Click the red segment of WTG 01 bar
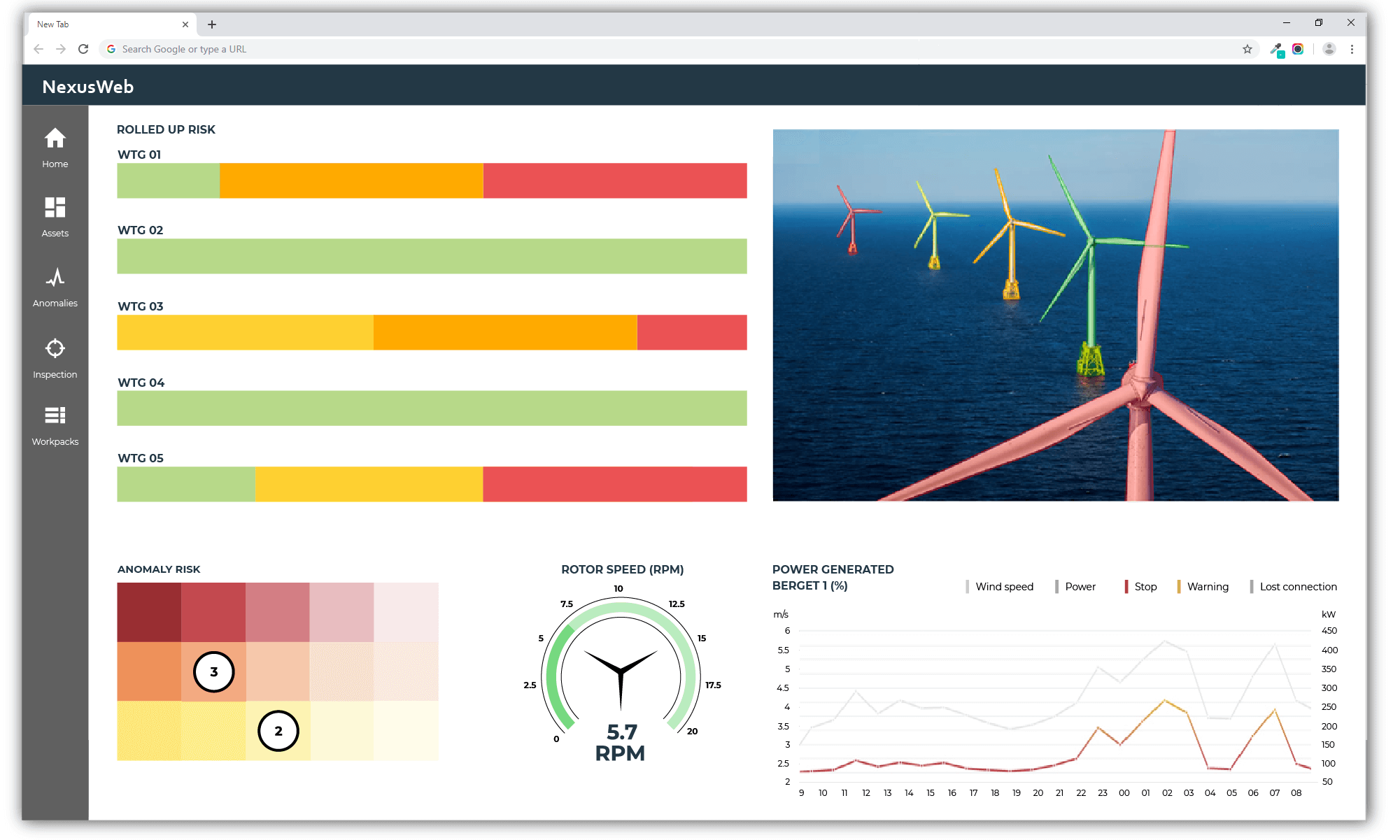Image resolution: width=1400 pixels, height=840 pixels. click(614, 180)
